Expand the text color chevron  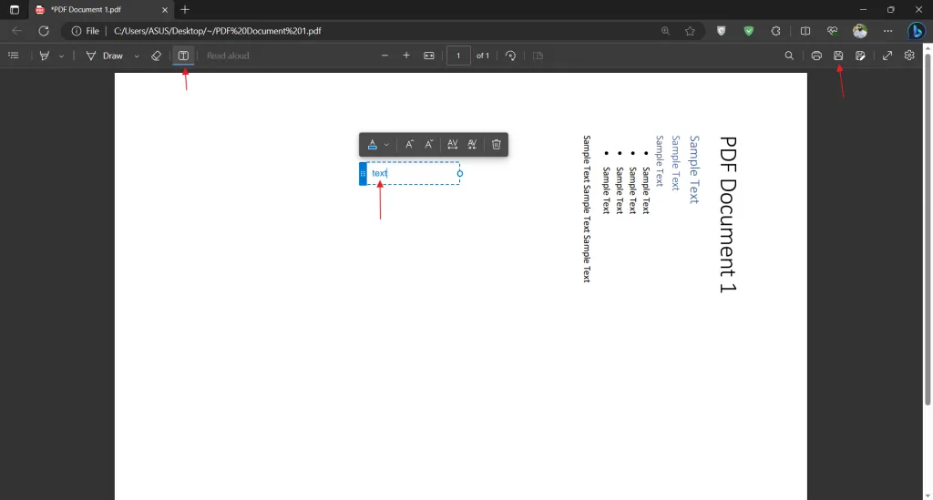click(387, 145)
